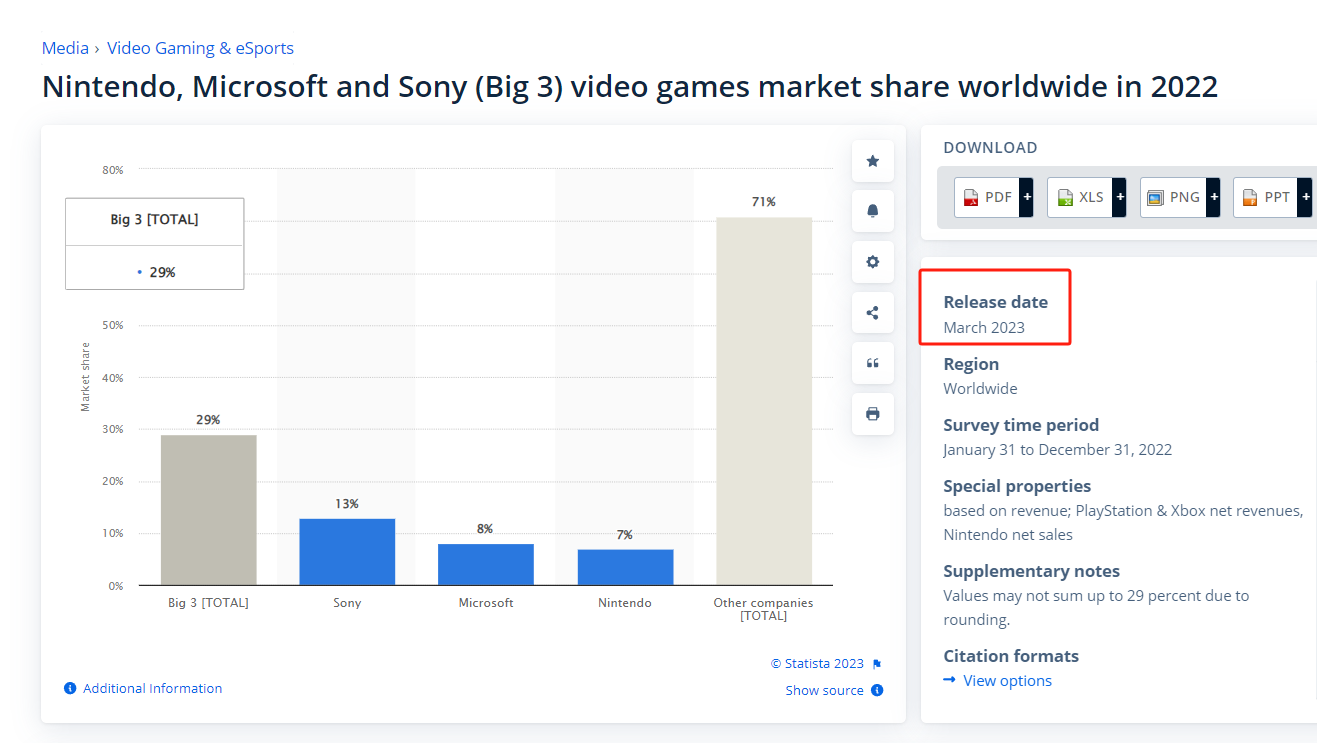Open Additional Information link
Screen dimensions: 1317x743
152,688
